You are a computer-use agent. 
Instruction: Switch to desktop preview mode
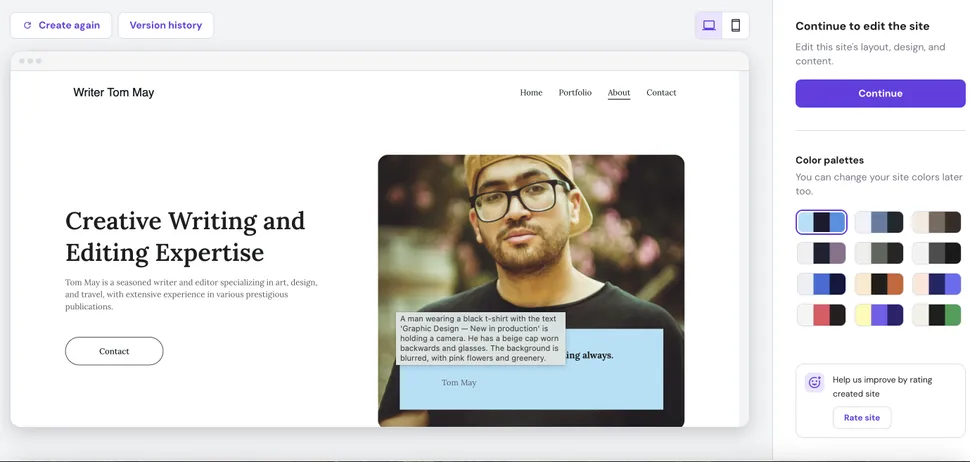pyautogui.click(x=709, y=26)
